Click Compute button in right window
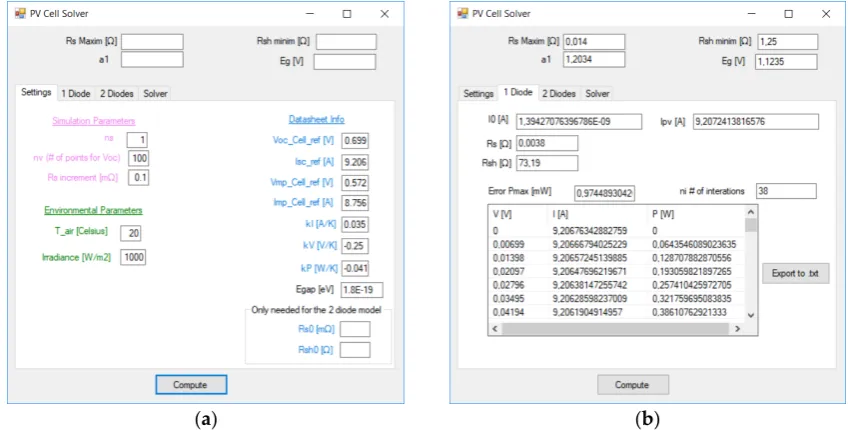Image resolution: width=849 pixels, height=430 pixels. click(x=632, y=385)
